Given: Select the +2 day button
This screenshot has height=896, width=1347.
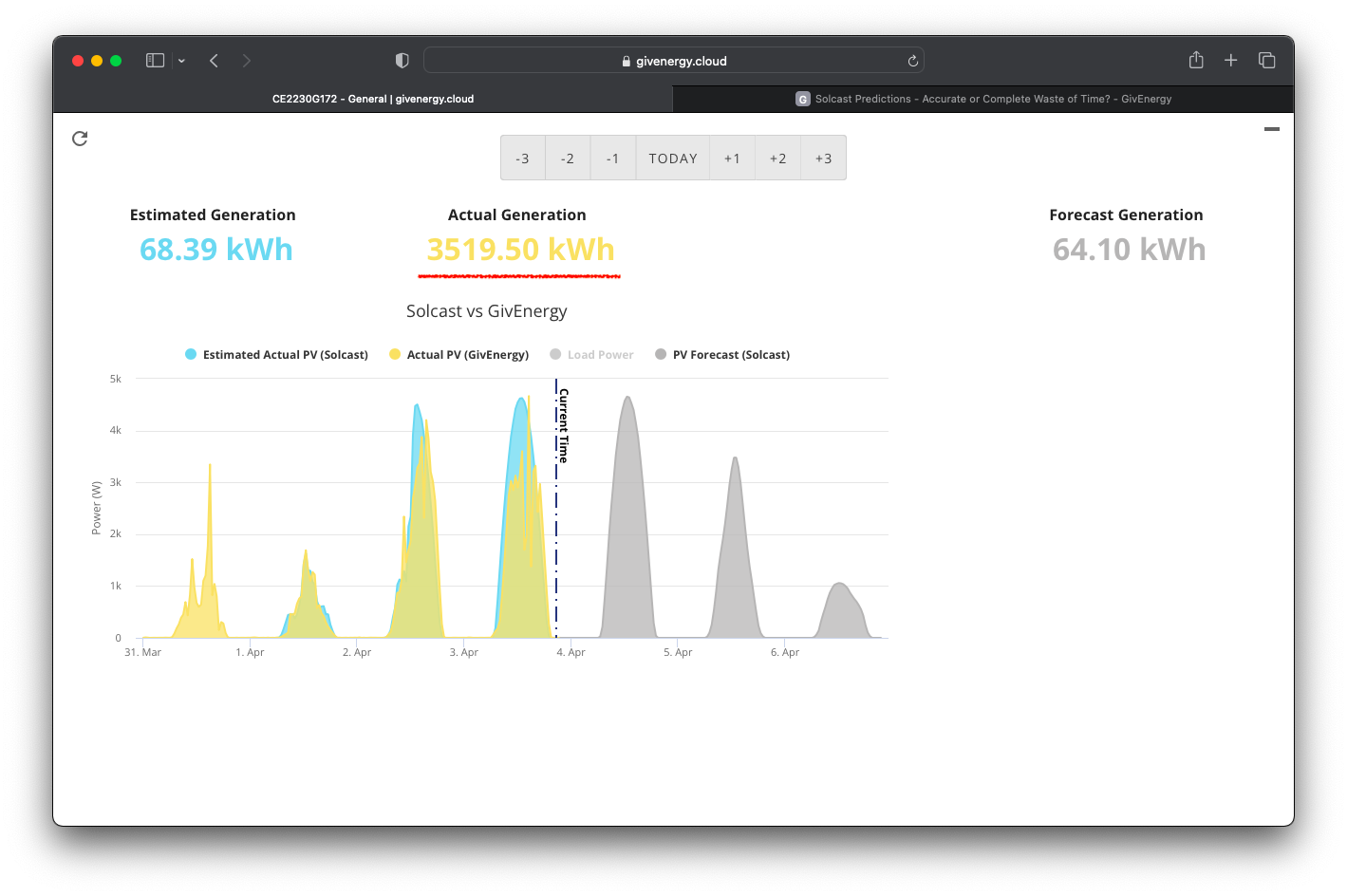Looking at the screenshot, I should (x=778, y=159).
